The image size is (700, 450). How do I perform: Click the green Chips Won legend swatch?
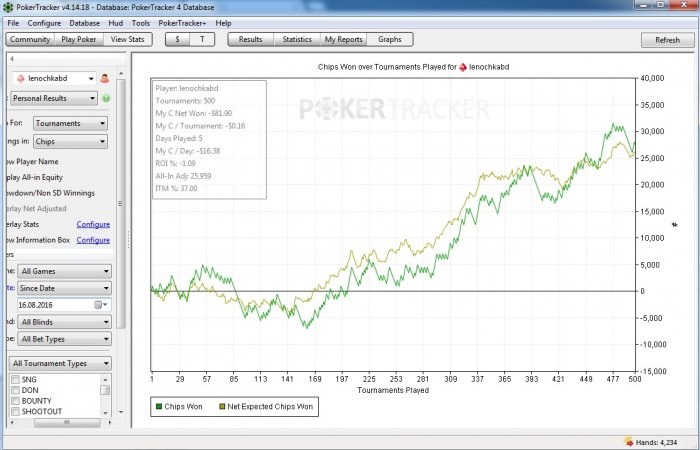158,407
